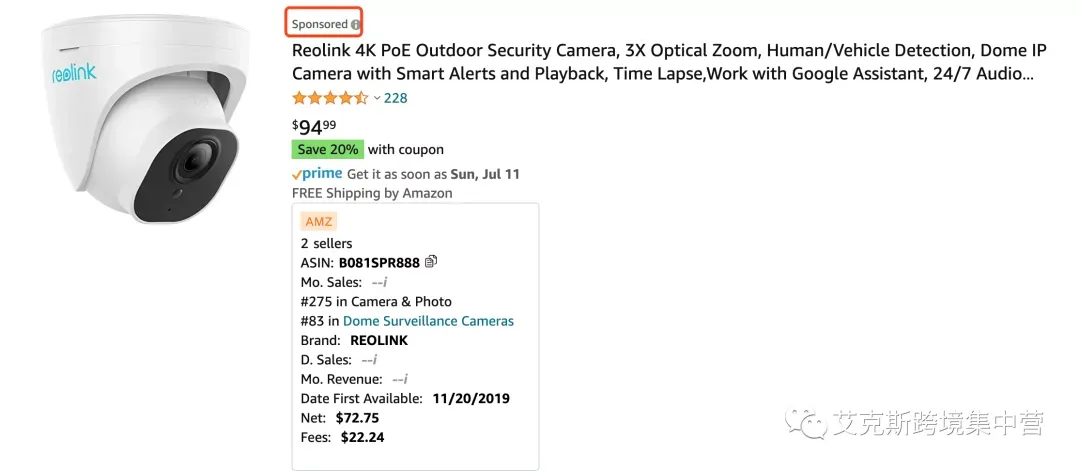1080x471 pixels.
Task: Click the 2 sellers text
Action: pyautogui.click(x=326, y=243)
